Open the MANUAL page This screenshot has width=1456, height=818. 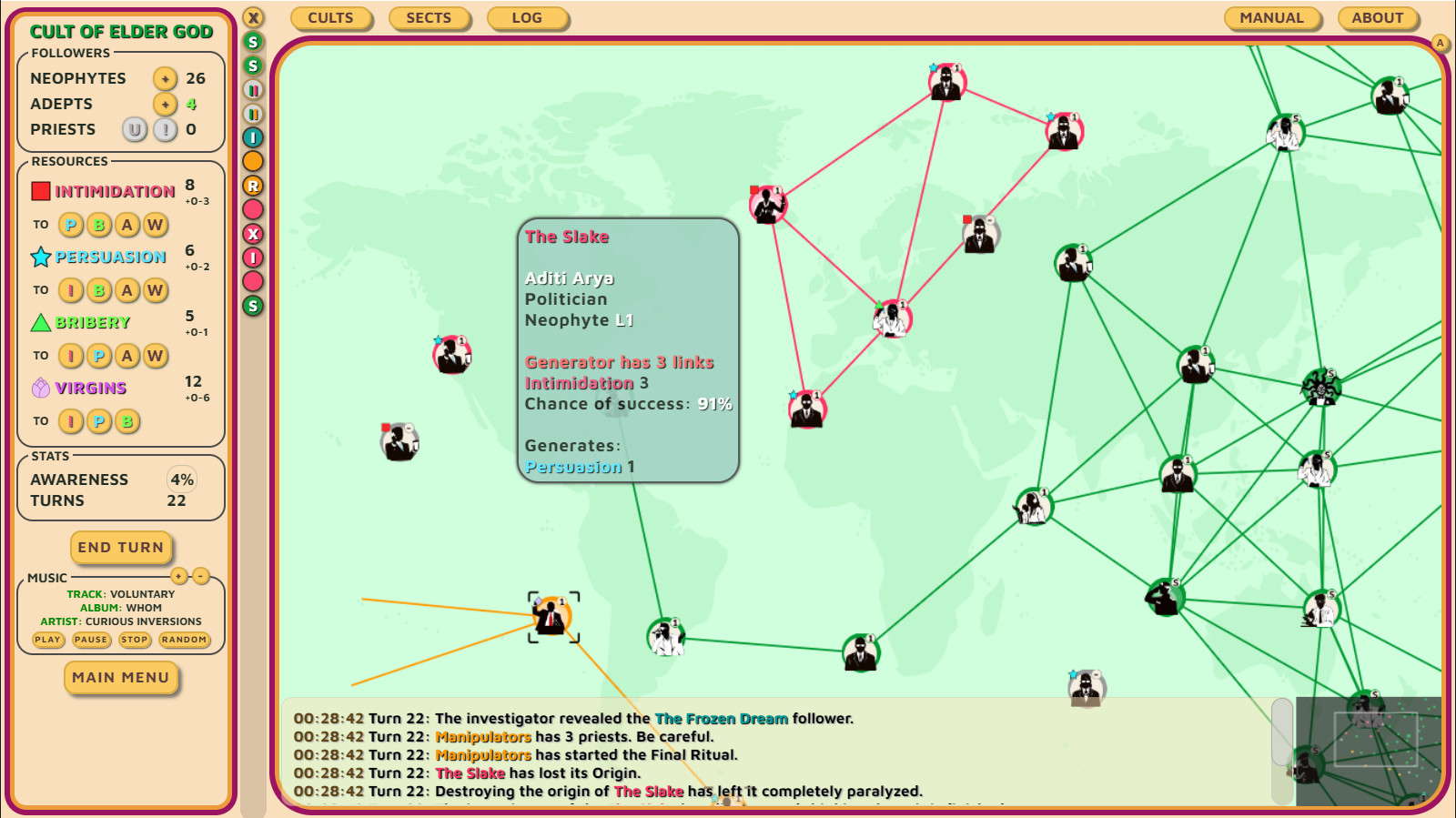point(1271,18)
